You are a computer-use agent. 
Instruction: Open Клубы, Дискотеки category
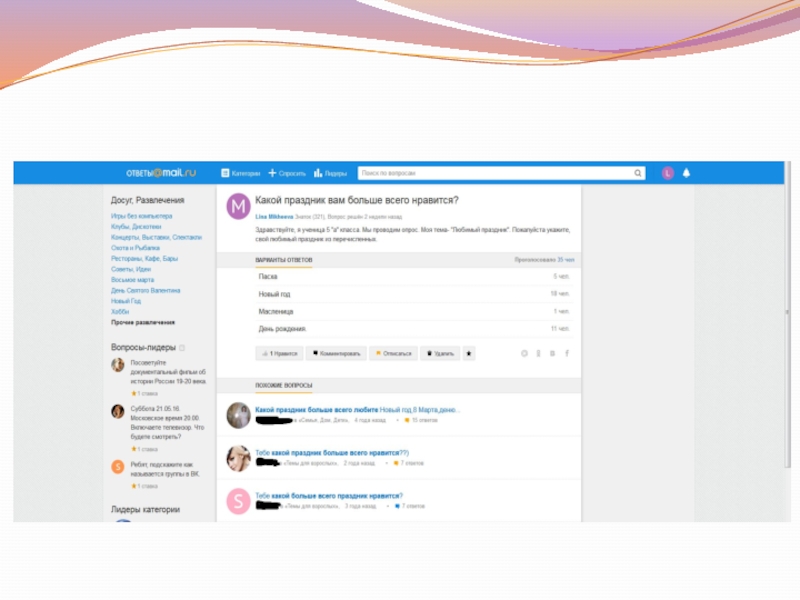point(136,227)
